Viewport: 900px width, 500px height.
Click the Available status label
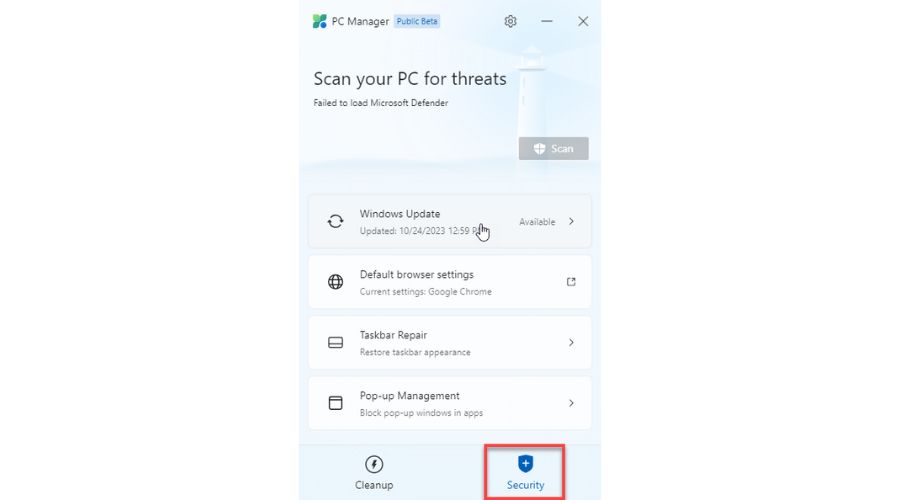click(x=537, y=222)
